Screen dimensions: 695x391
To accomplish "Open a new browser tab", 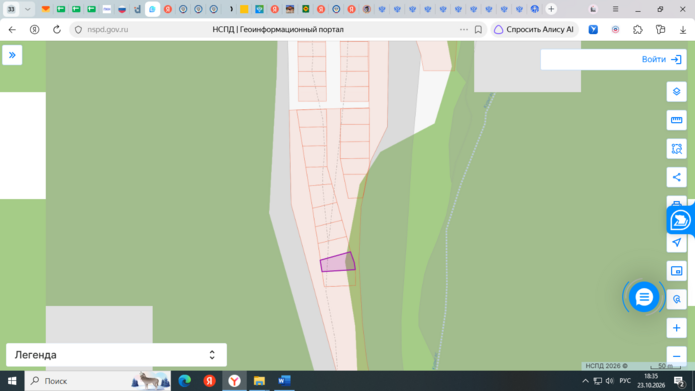I will coord(551,9).
